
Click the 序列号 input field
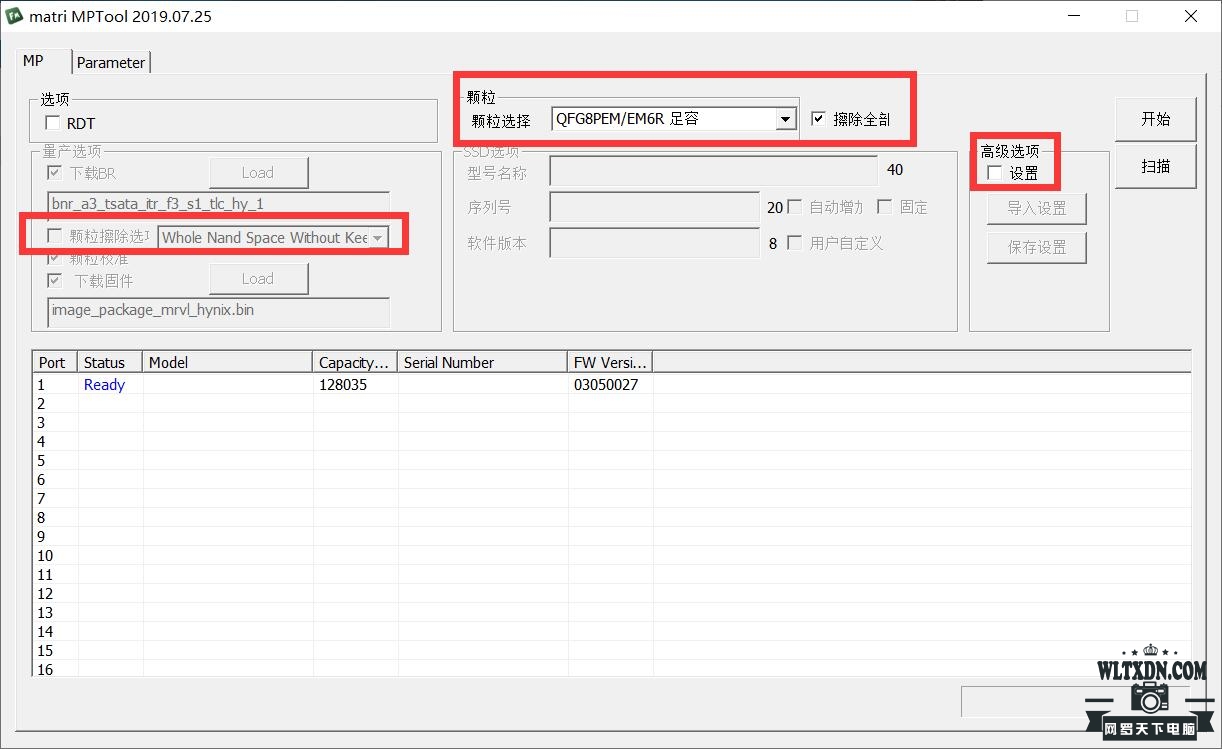point(655,207)
